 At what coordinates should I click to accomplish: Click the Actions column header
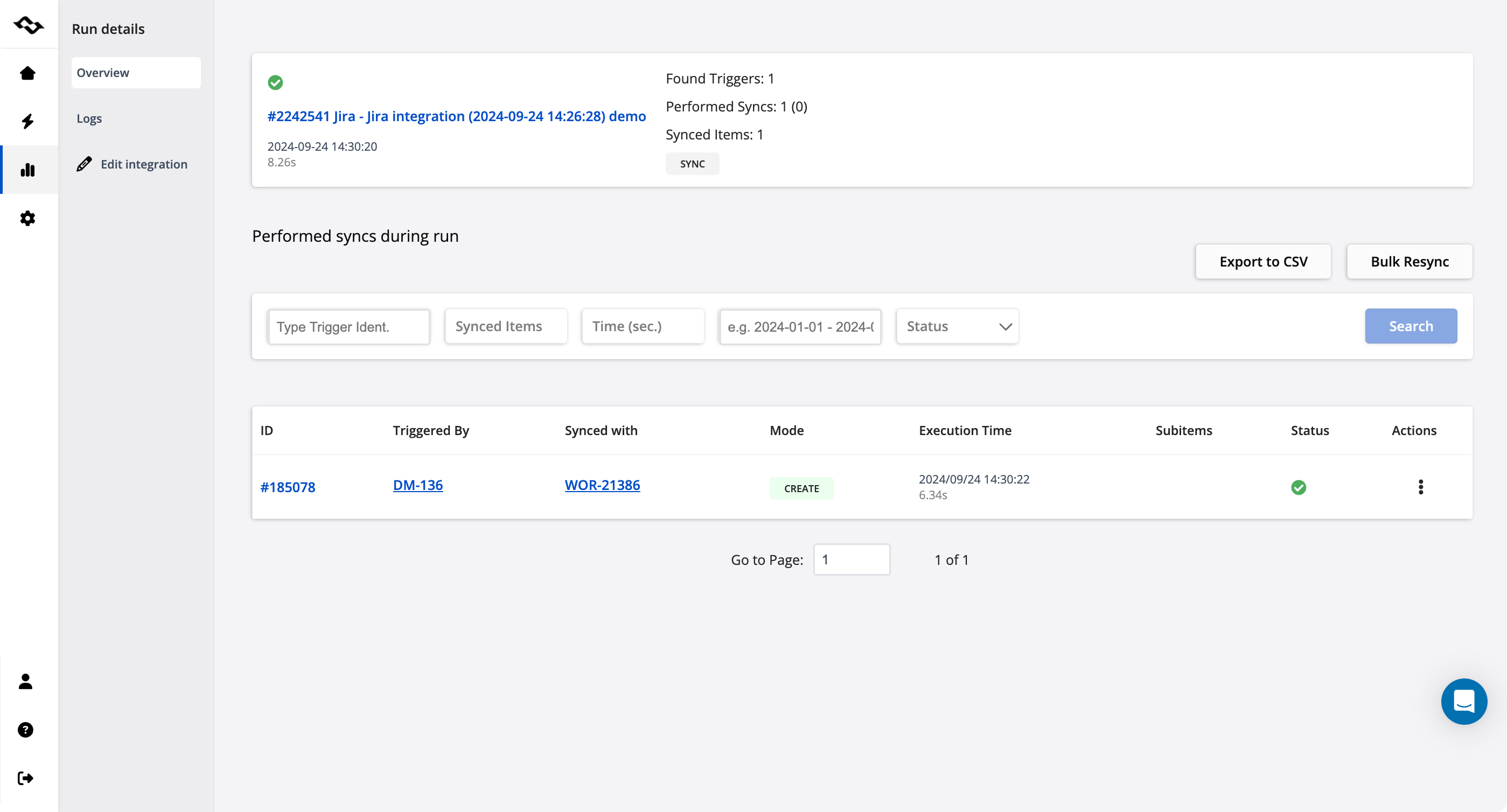(x=1413, y=431)
